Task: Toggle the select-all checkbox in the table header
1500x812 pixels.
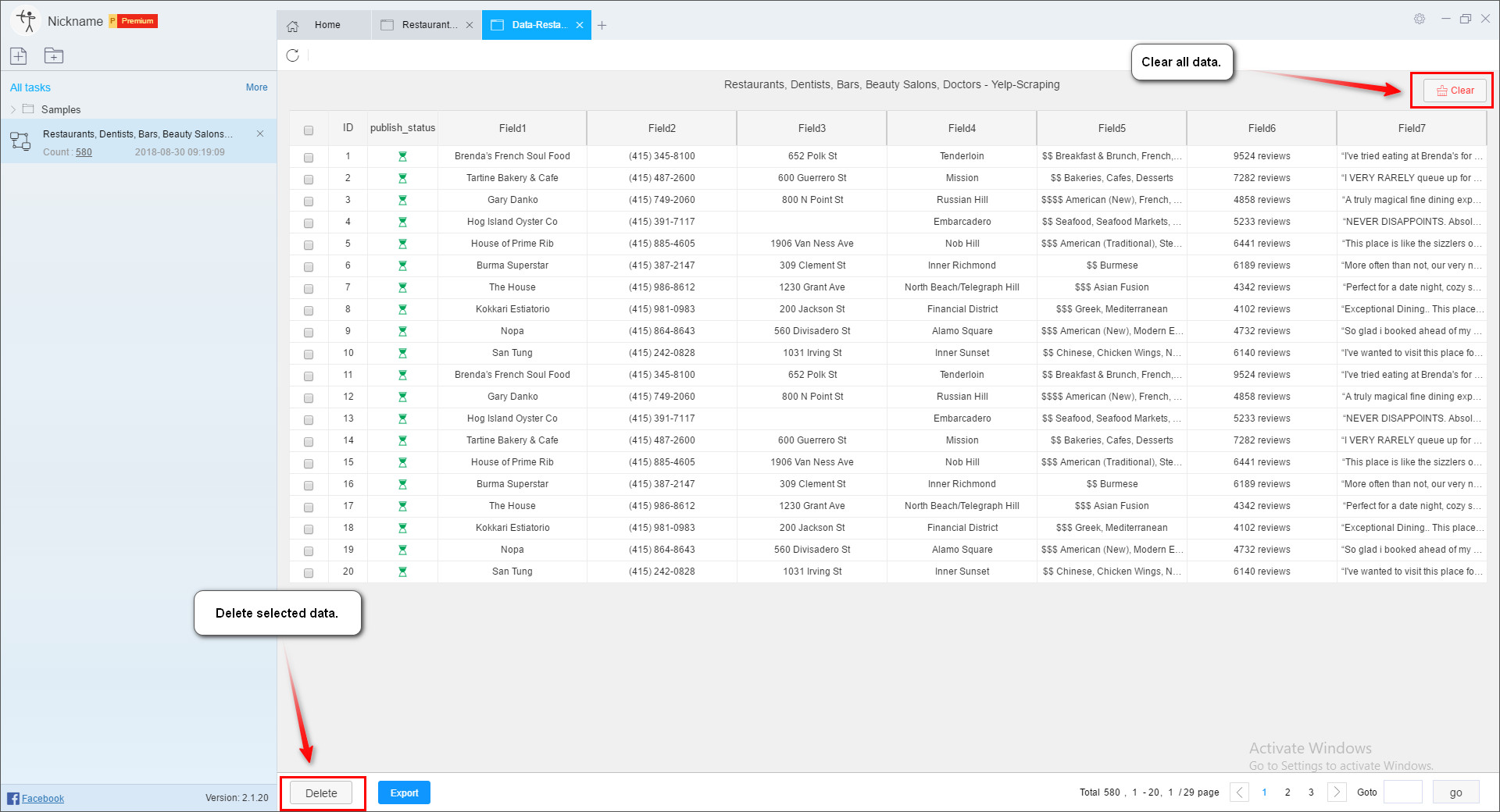Action: pyautogui.click(x=309, y=128)
